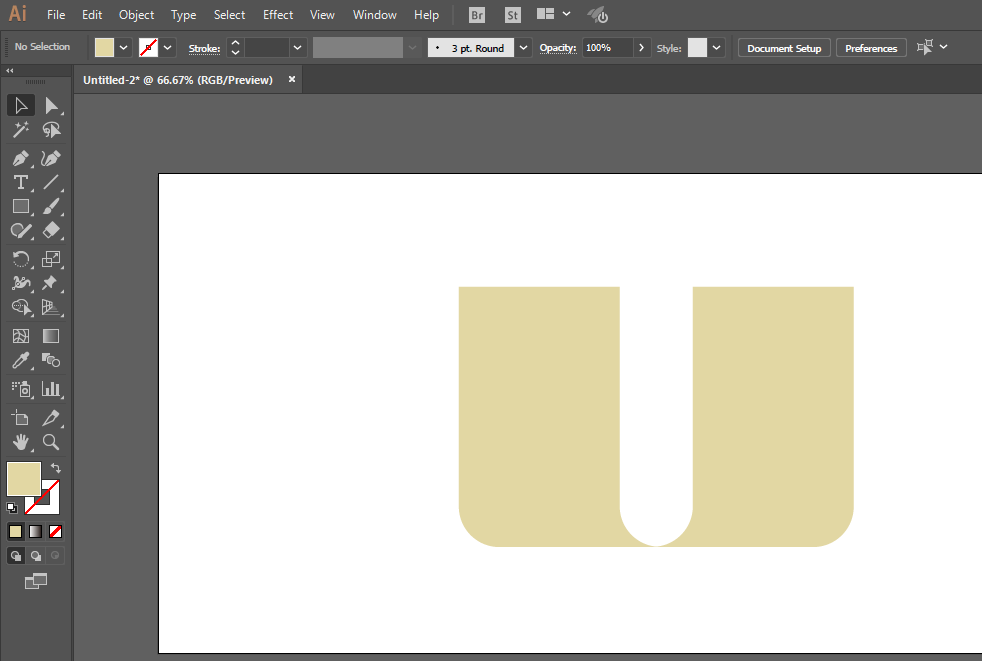Click the large fill color swatch in toolbox
This screenshot has height=661, width=982.
(24, 479)
